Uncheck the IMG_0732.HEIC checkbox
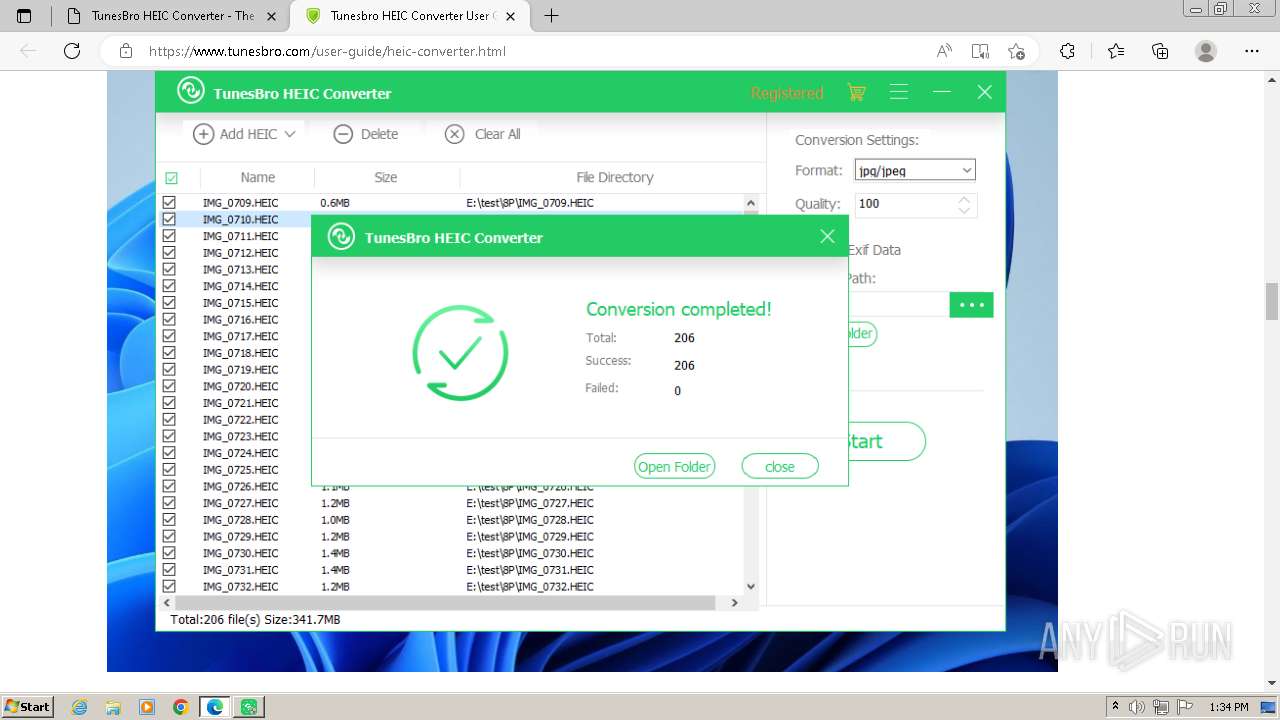Screen dimensions: 1280x720 click(x=169, y=587)
